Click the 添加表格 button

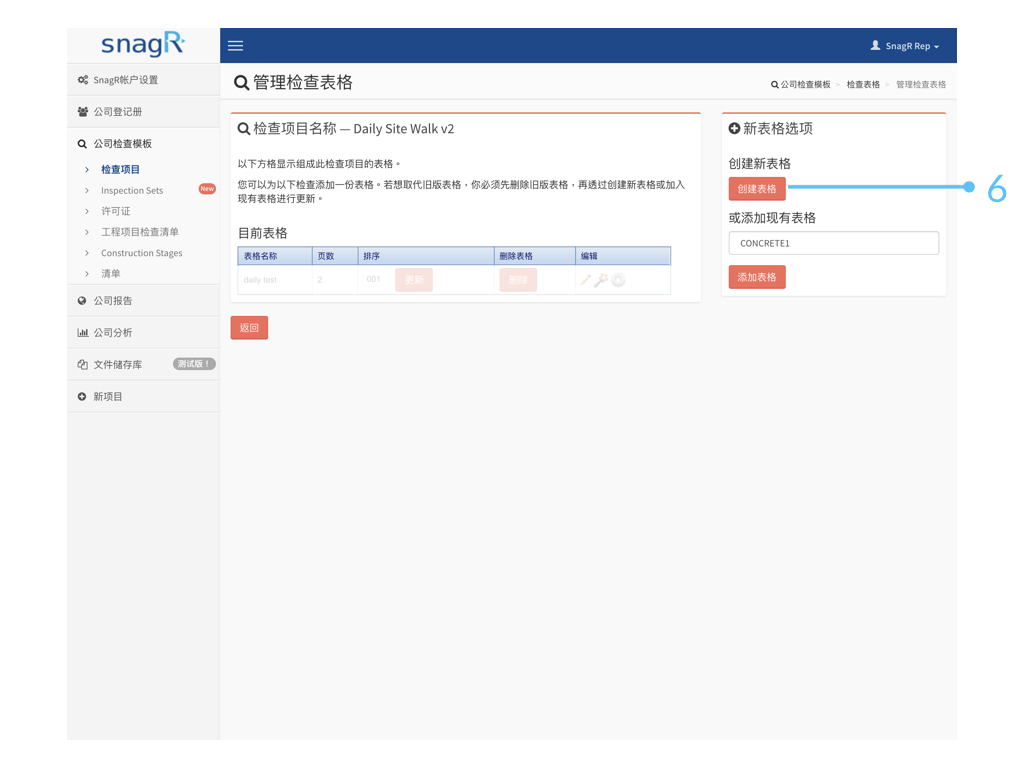[757, 277]
